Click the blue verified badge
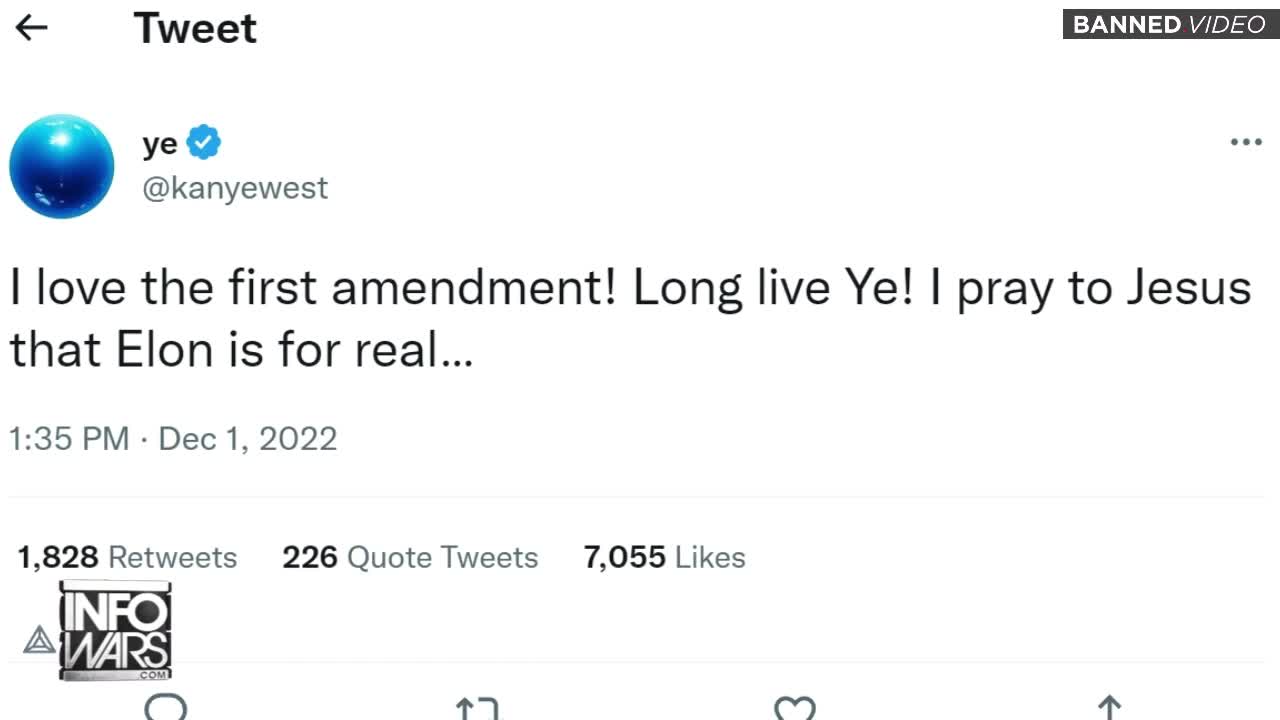The height and width of the screenshot is (720, 1280). [204, 143]
